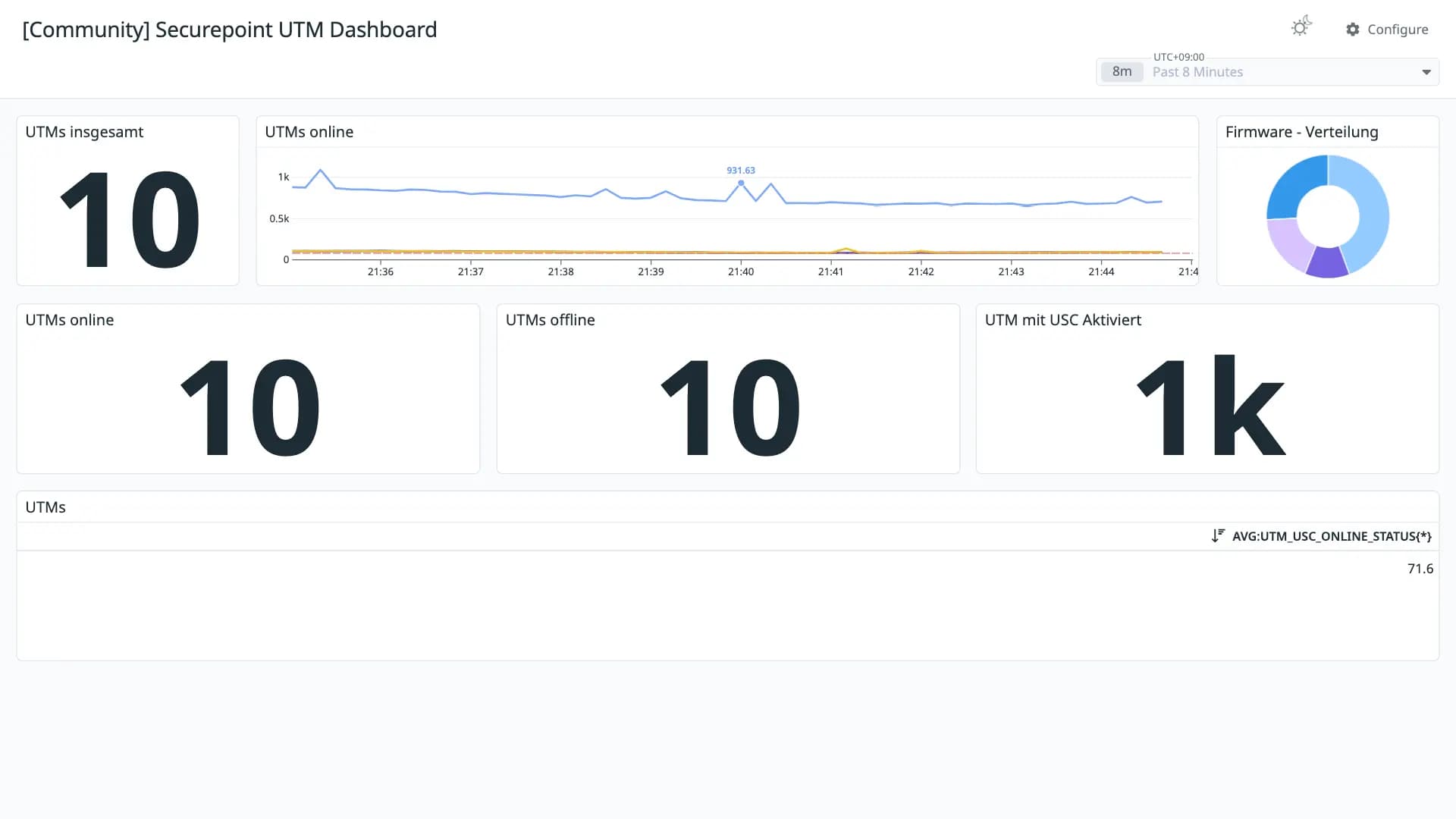Screen dimensions: 1456x819
Task: Click the UTMs online graph widget title
Action: pos(309,132)
